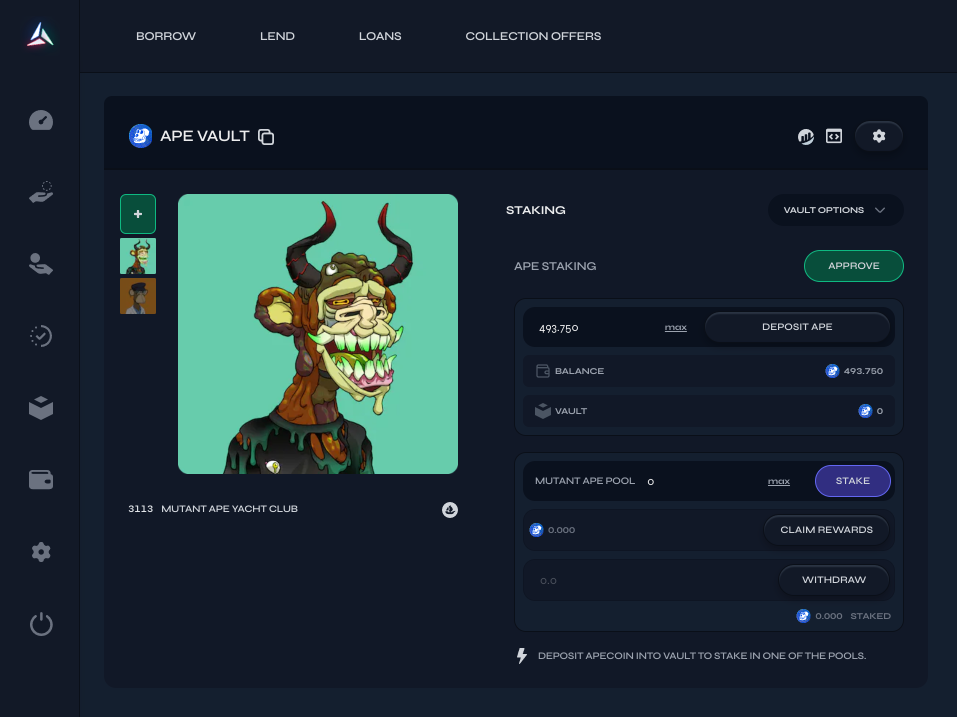Click the OpenSea icon beside Mutant Ape name
Image resolution: width=957 pixels, height=717 pixels.
point(450,510)
